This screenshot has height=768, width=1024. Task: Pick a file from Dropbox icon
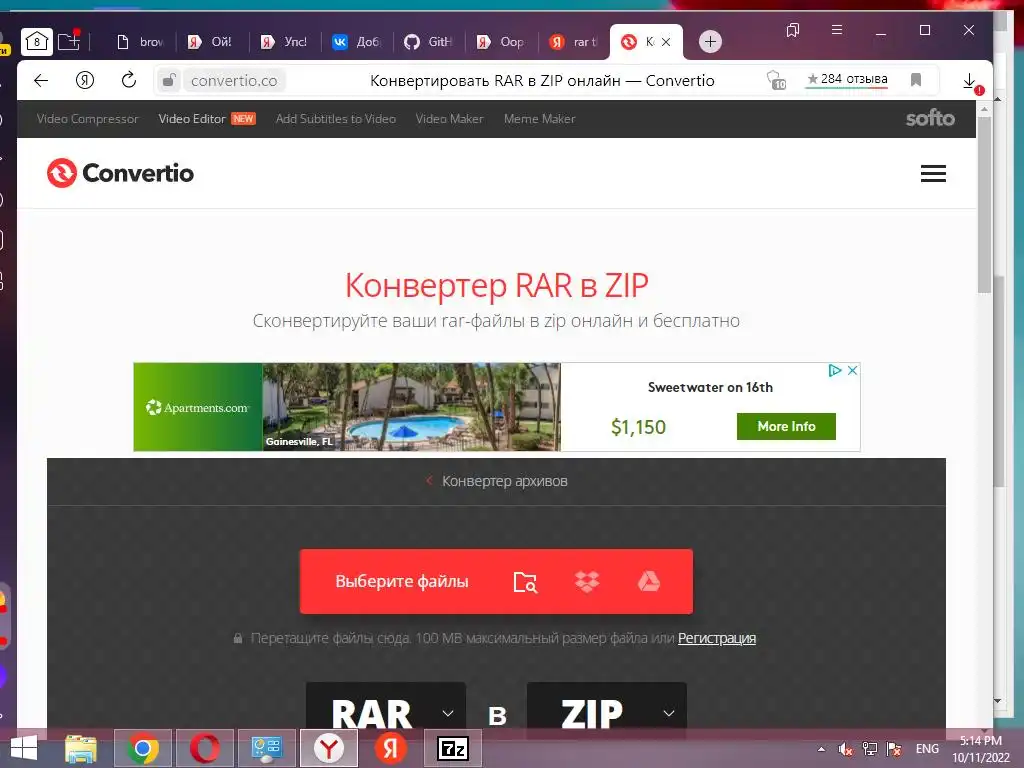(x=587, y=581)
